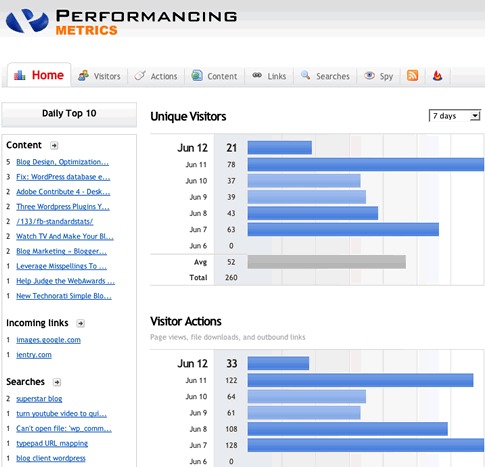Expand the Searches section arrow
This screenshot has height=467, width=485.
click(x=57, y=382)
